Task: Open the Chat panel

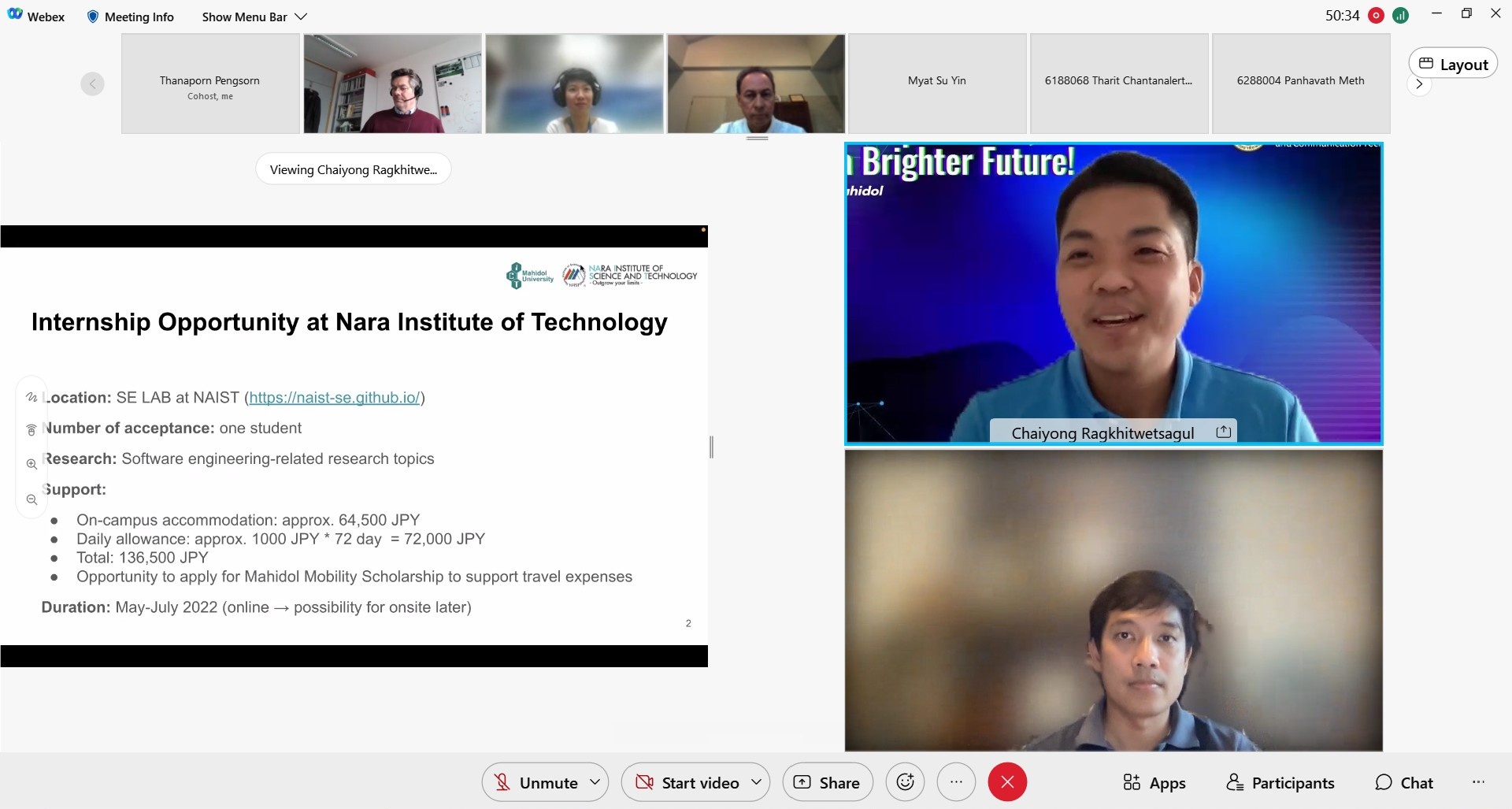Action: tap(1404, 783)
